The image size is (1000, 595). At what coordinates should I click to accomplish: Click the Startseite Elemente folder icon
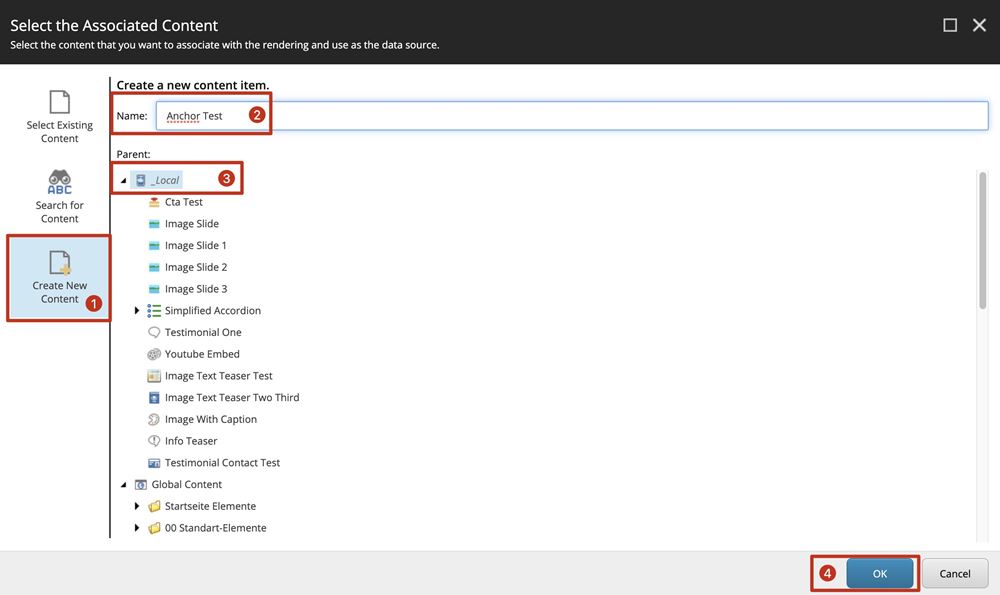tap(154, 507)
